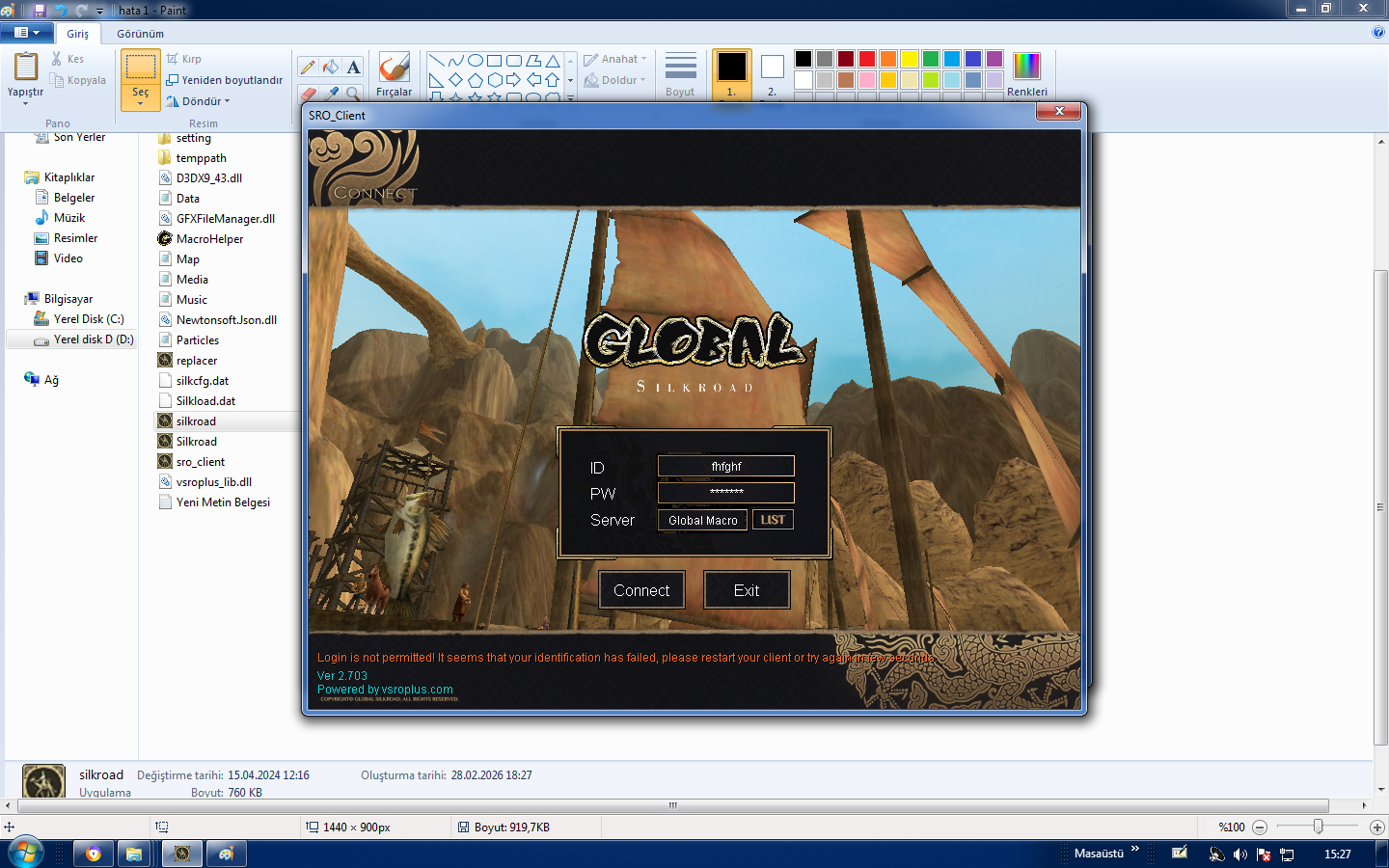1389x868 pixels.
Task: Select the Color picker eyedropper tool
Action: (331, 93)
